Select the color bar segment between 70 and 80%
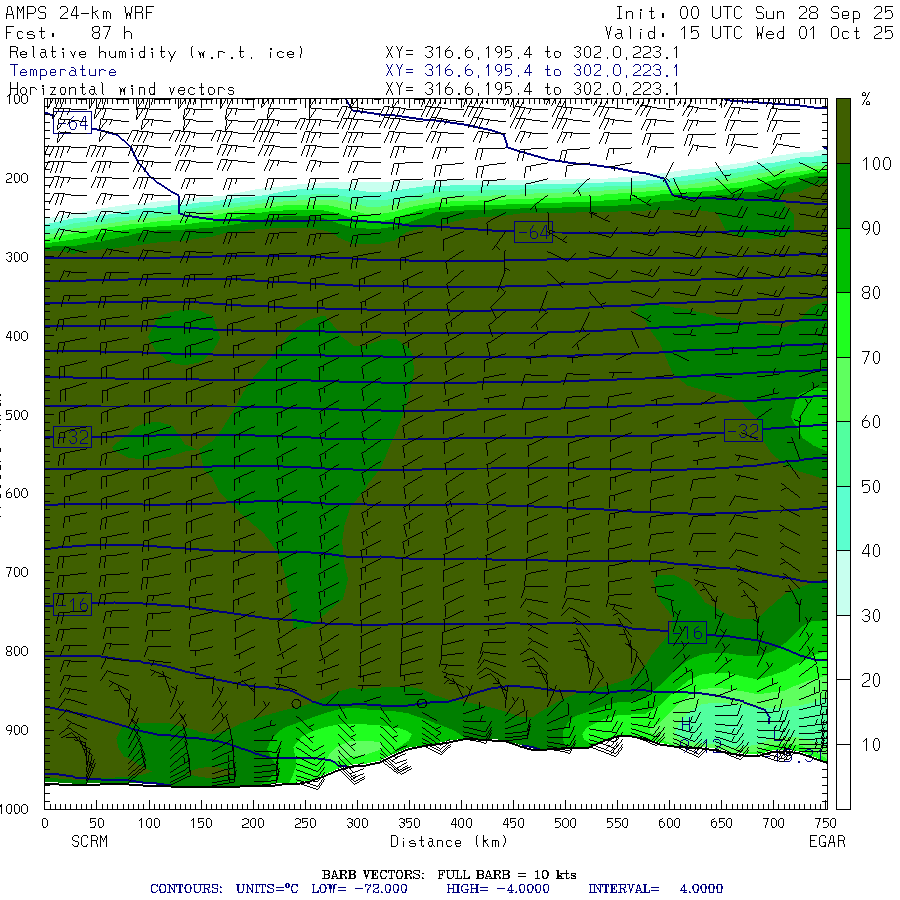The image size is (900, 900). coord(843,325)
